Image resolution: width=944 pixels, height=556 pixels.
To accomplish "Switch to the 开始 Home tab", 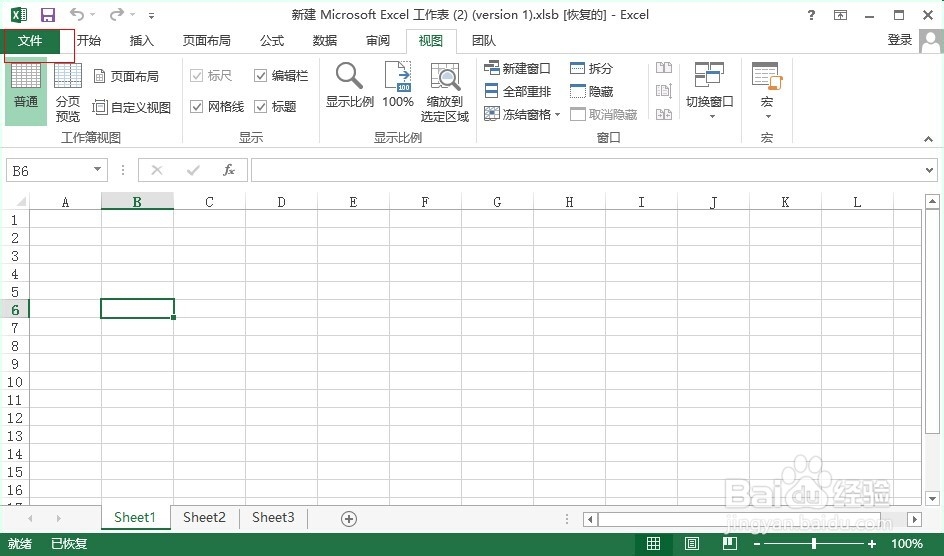I will click(x=88, y=40).
